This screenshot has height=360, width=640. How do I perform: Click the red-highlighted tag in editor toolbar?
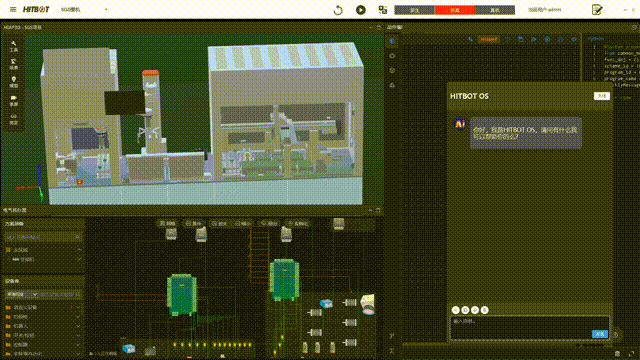tap(489, 39)
